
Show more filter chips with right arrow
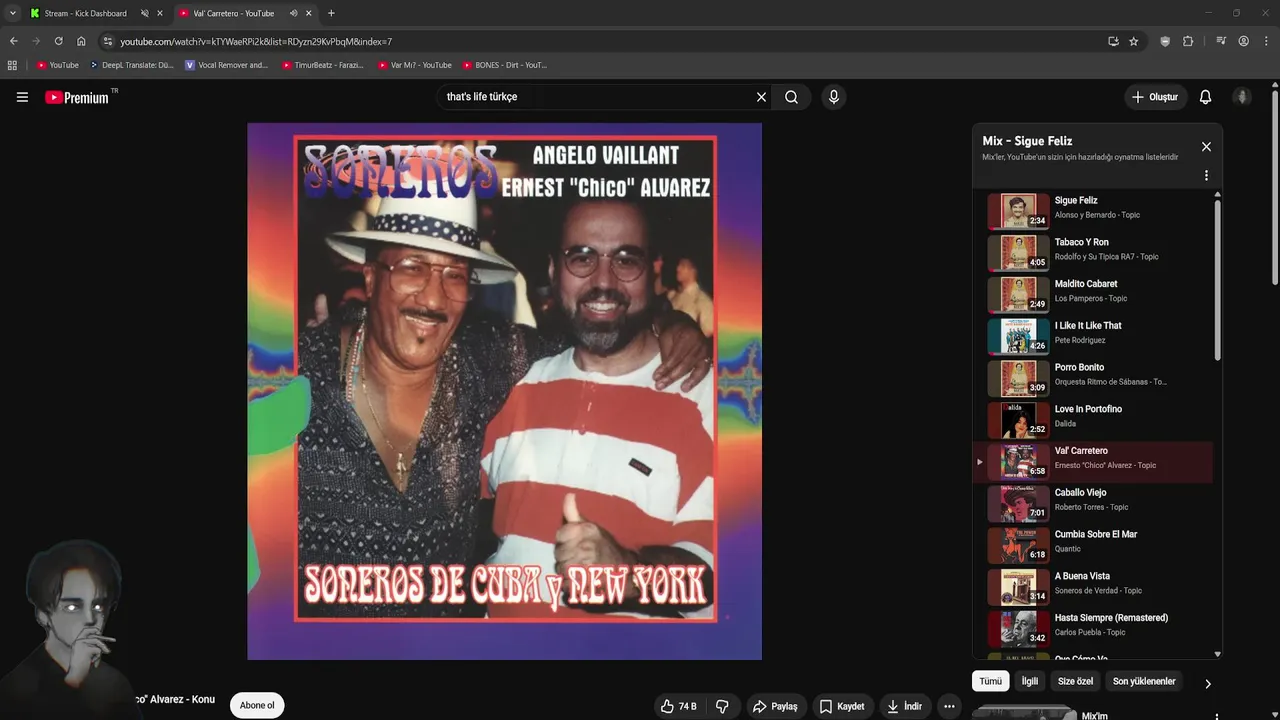pyautogui.click(x=1207, y=684)
